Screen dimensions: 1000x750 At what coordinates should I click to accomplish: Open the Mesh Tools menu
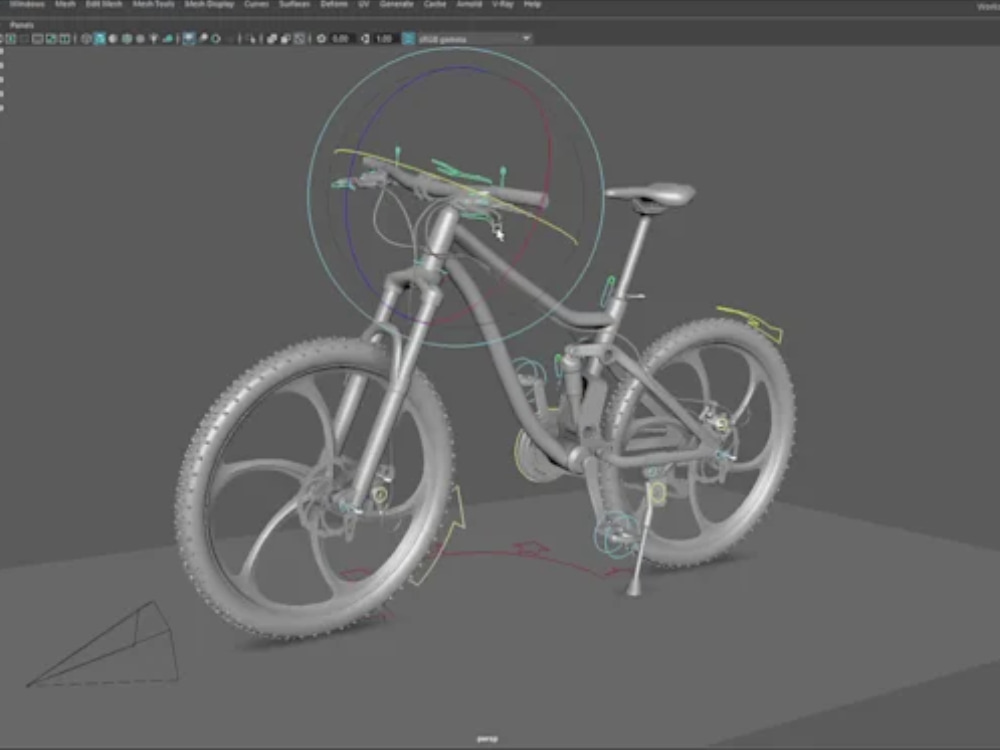[x=154, y=4]
